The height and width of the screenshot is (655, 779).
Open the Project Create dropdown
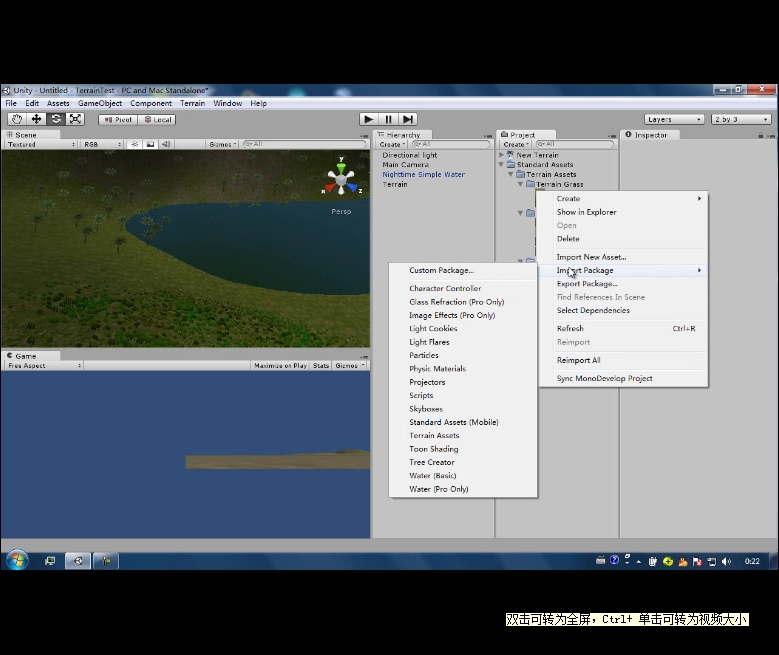click(x=516, y=144)
